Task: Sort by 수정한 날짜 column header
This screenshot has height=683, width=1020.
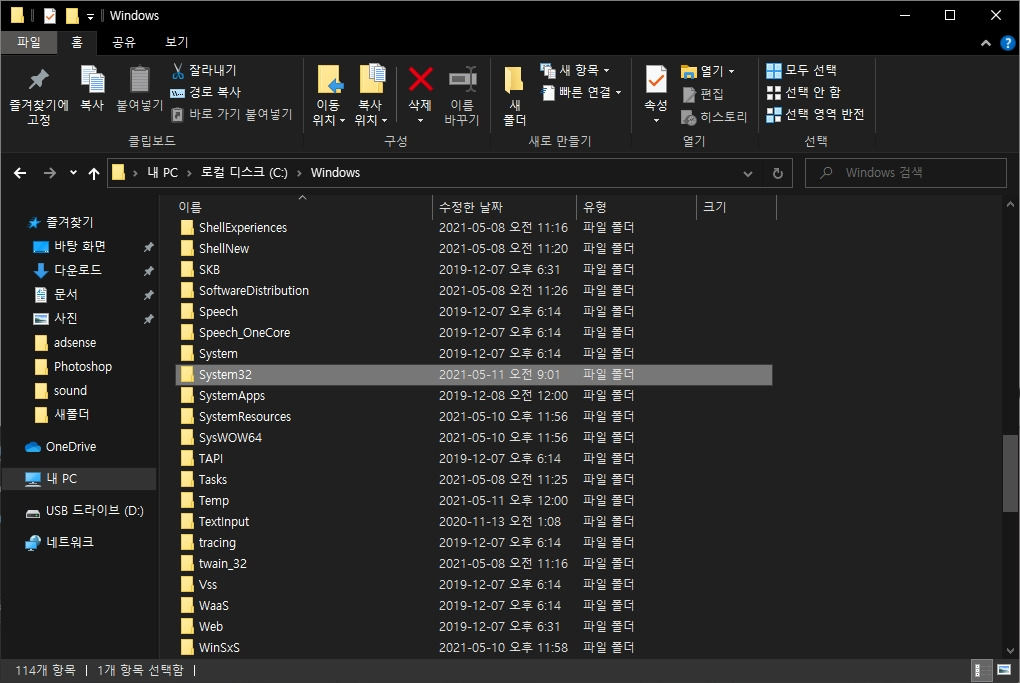Action: pos(504,207)
